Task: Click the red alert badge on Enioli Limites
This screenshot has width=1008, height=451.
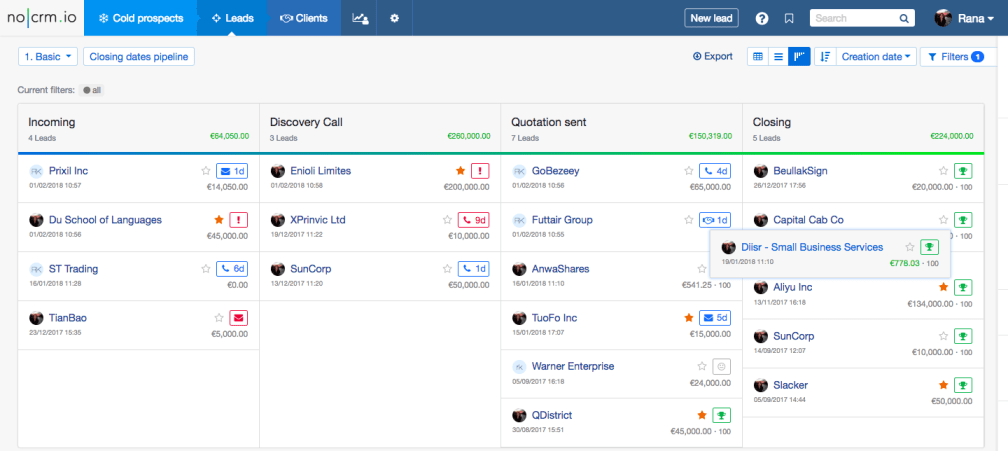Action: (x=480, y=171)
